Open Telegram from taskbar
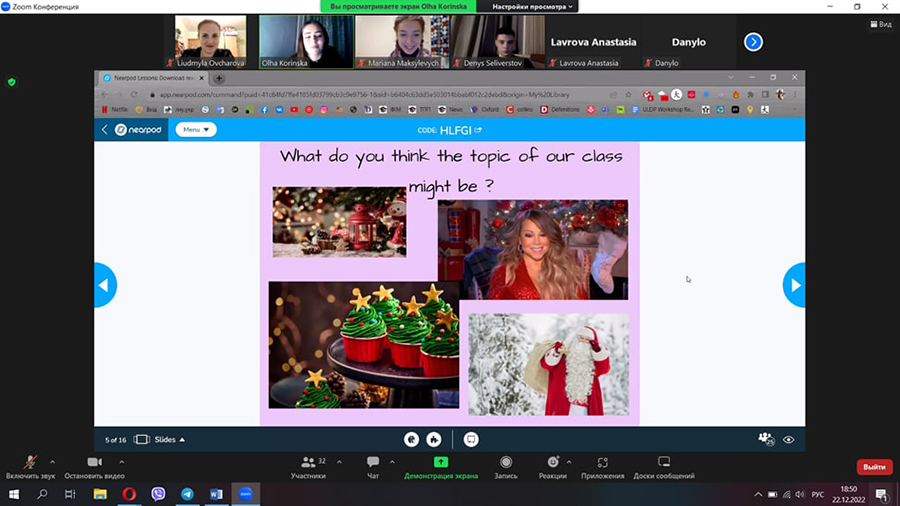Screen dimensions: 900x506 [x=187, y=494]
